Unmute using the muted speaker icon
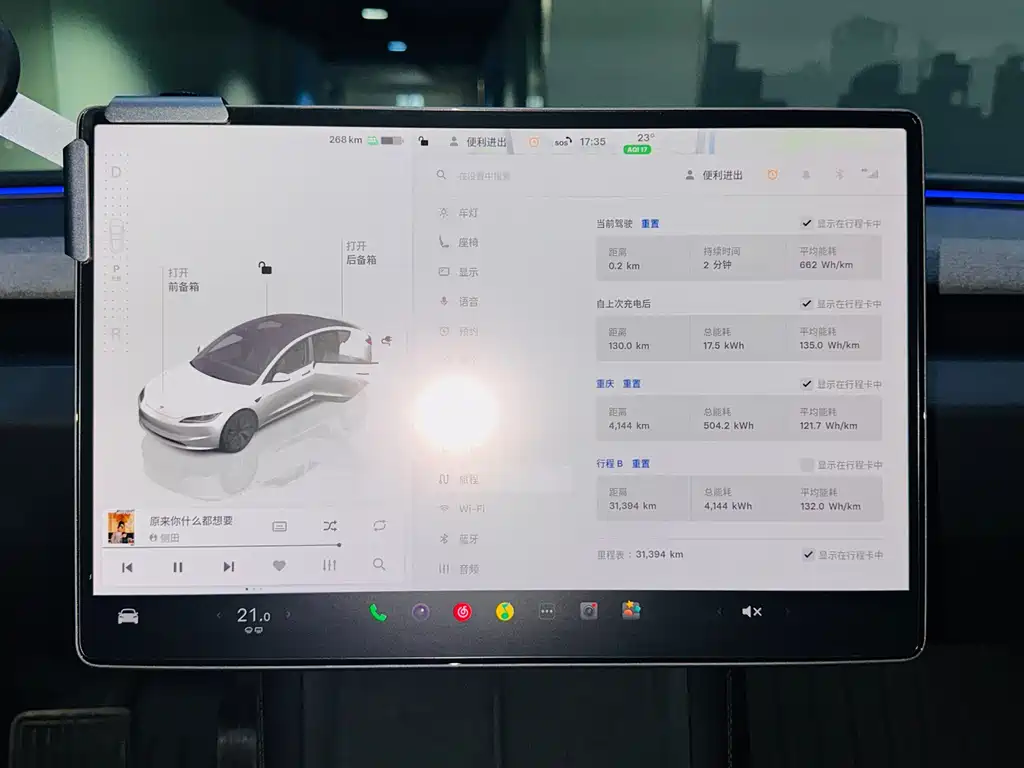1024x768 pixels. [x=752, y=612]
